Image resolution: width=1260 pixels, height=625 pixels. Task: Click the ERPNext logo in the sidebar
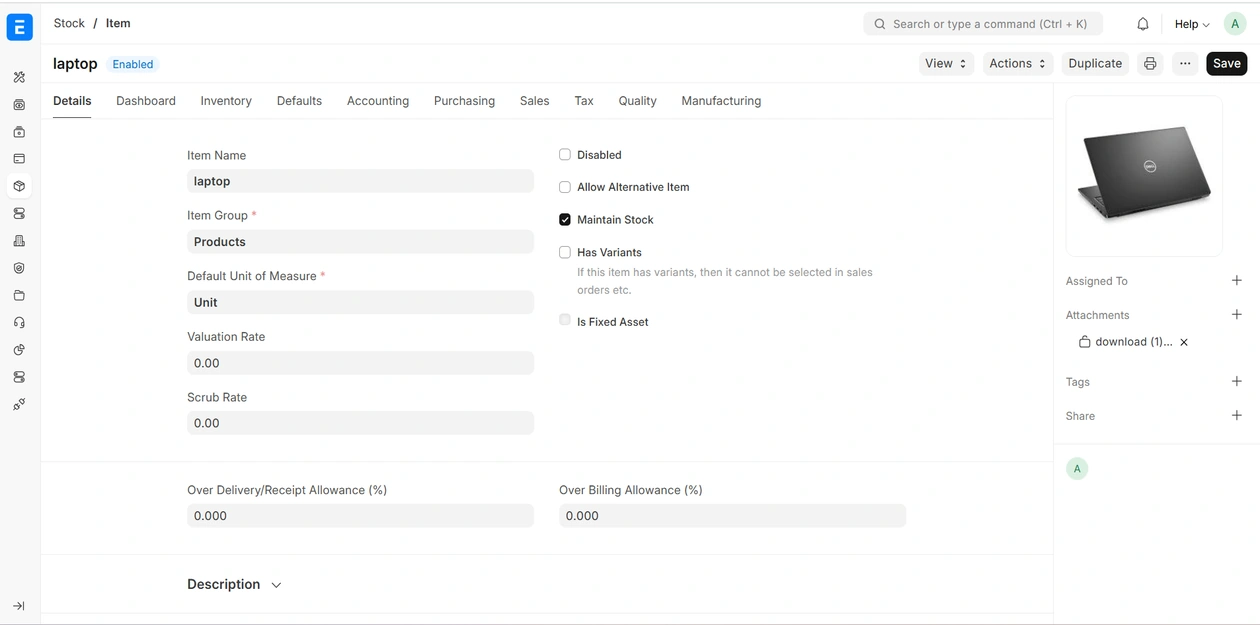(x=19, y=27)
